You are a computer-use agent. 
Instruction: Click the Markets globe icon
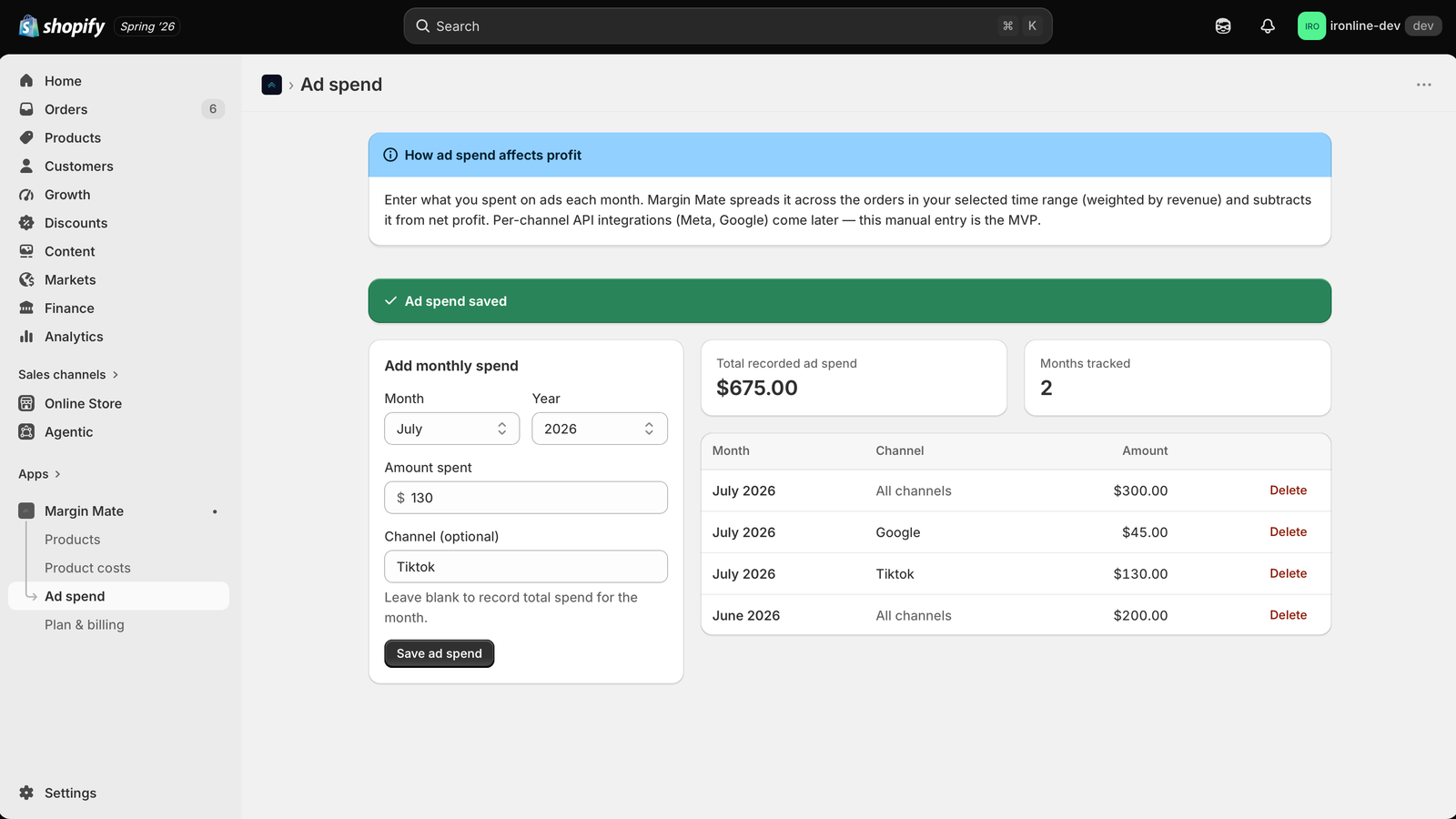[26, 279]
